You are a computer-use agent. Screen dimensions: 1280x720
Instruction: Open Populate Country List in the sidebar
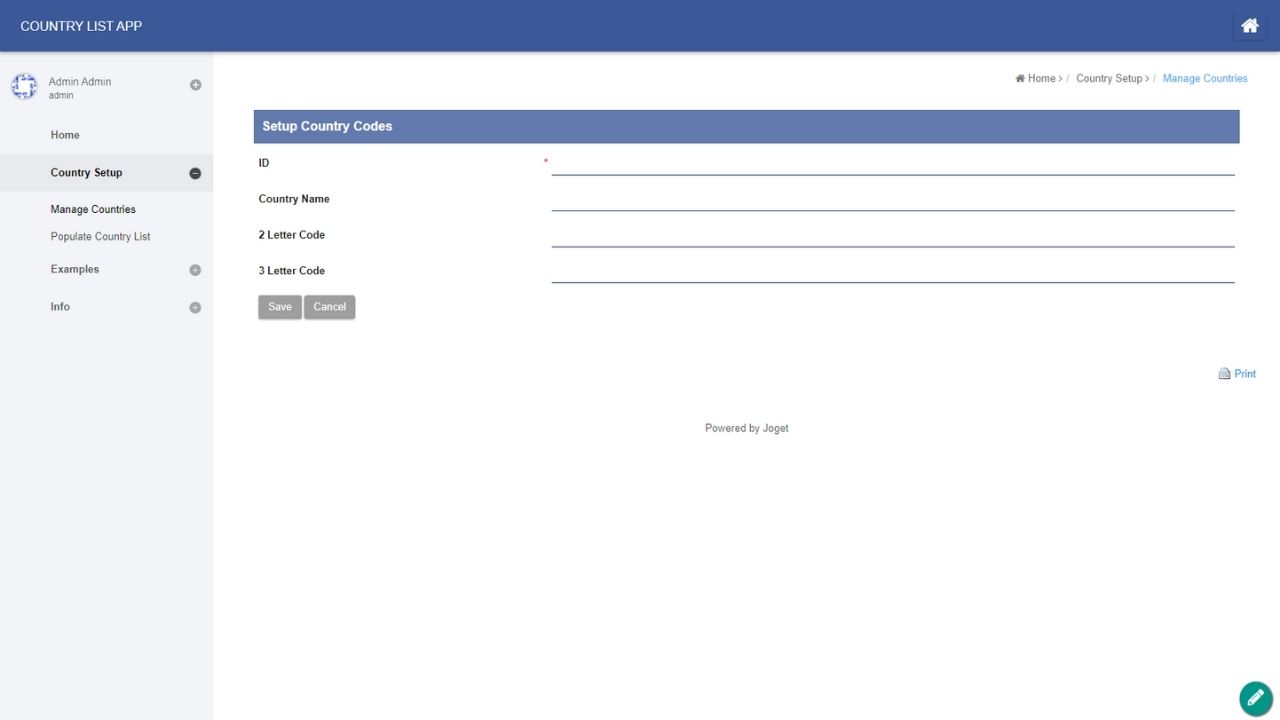[x=100, y=237]
